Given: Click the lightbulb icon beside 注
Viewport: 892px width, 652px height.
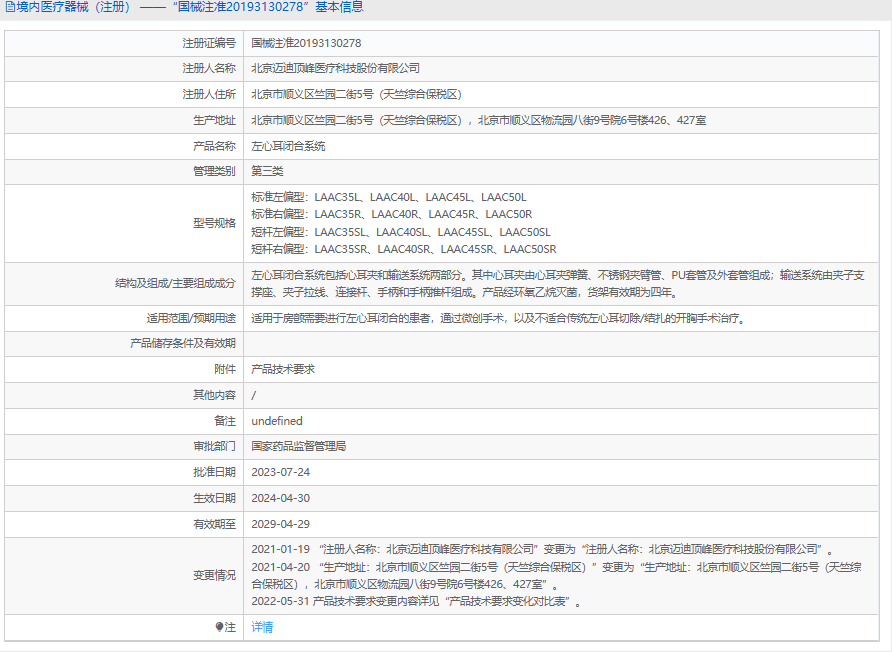Looking at the screenshot, I should (219, 627).
